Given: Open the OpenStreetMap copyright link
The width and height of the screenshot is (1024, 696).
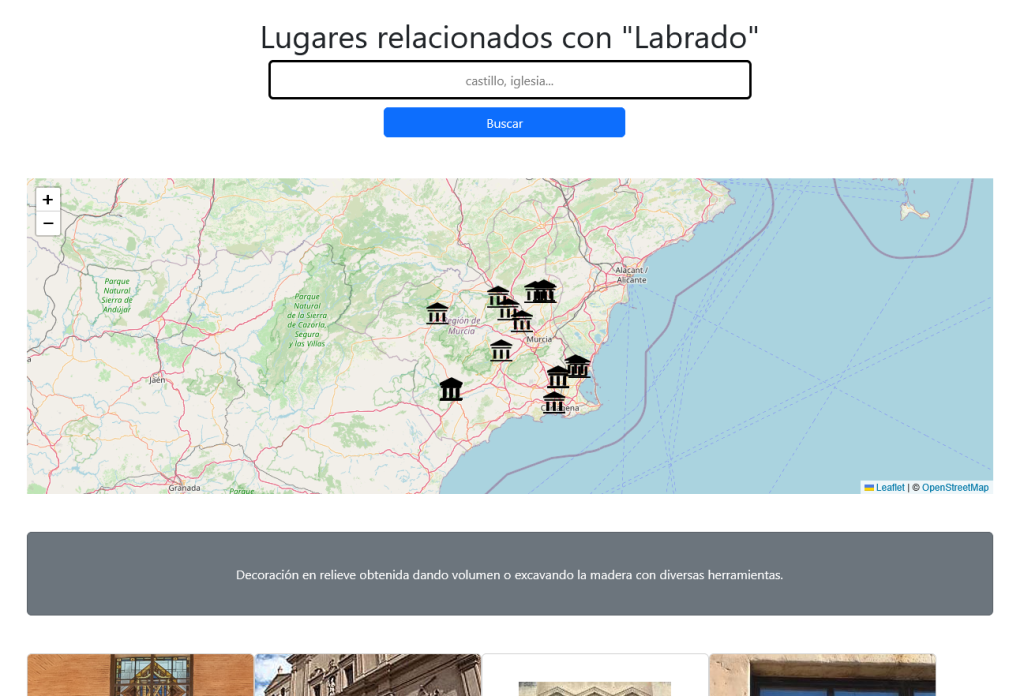Looking at the screenshot, I should pyautogui.click(x=955, y=488).
